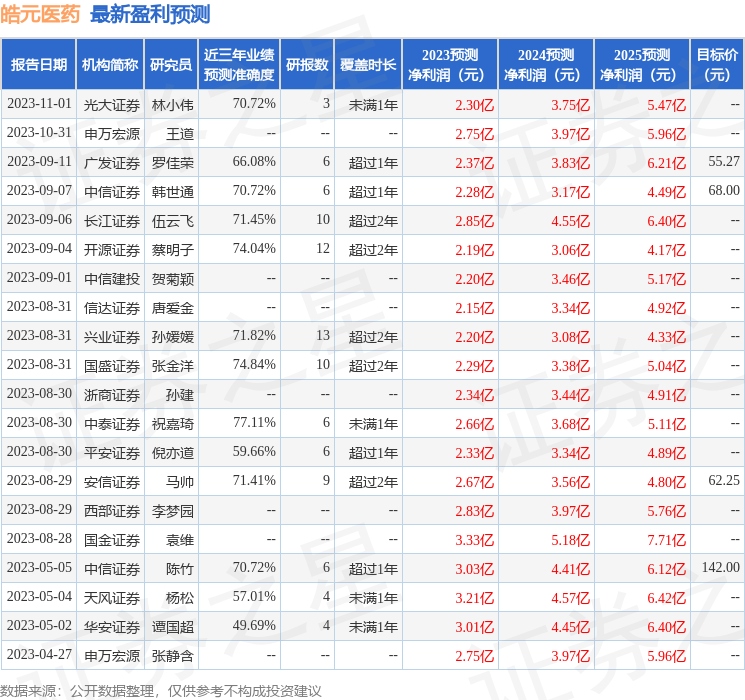Click accuracy value 74.84%

(254, 364)
